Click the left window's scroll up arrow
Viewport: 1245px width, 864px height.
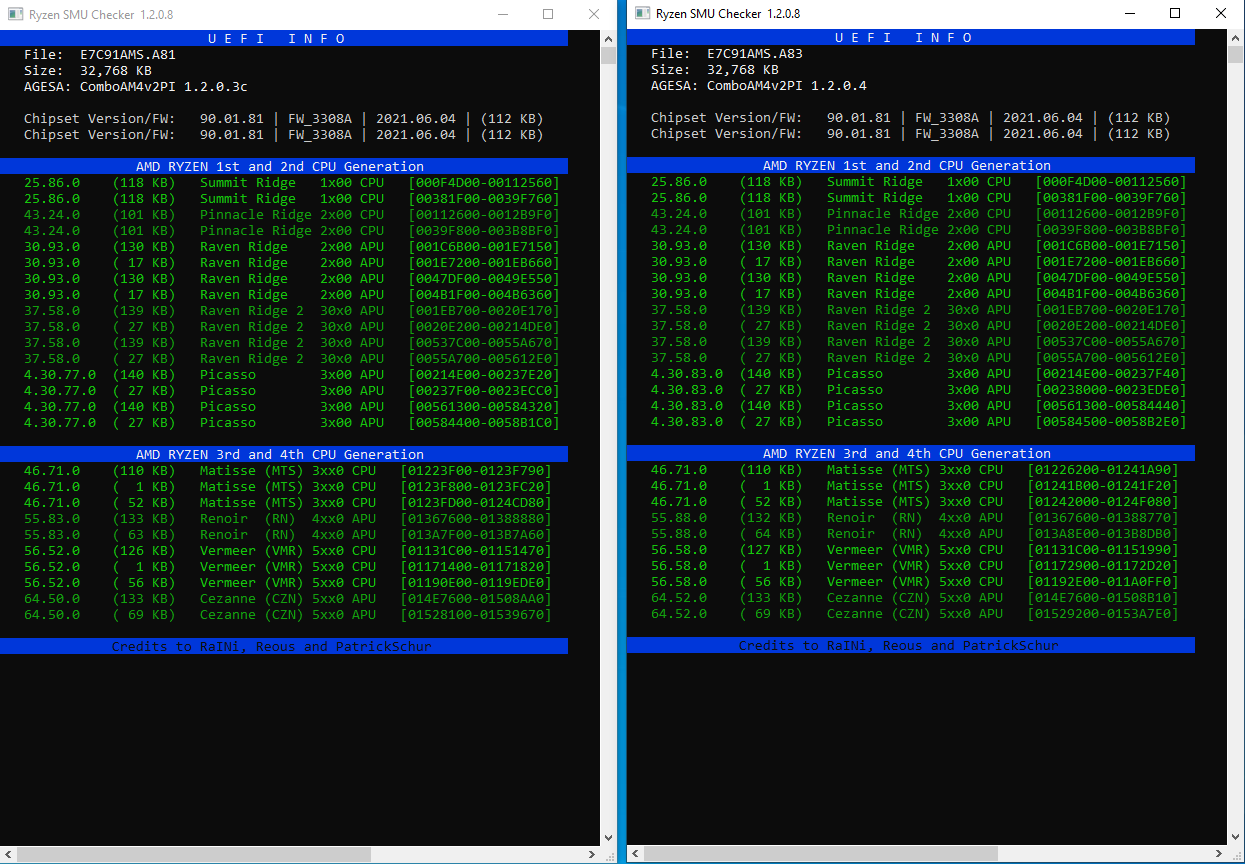[x=608, y=38]
